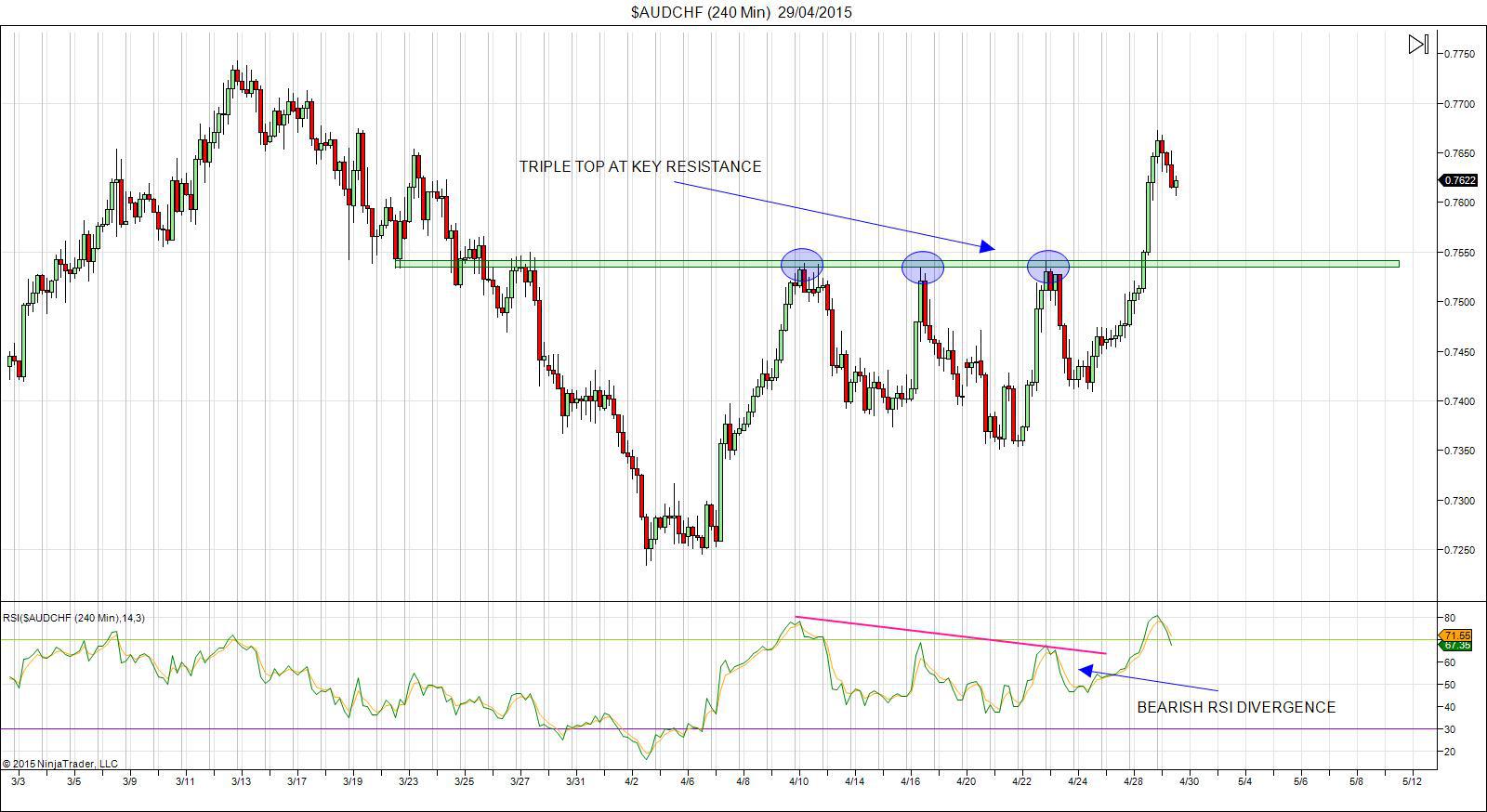Click the 5/12 date label
1487x812 pixels.
1413,781
